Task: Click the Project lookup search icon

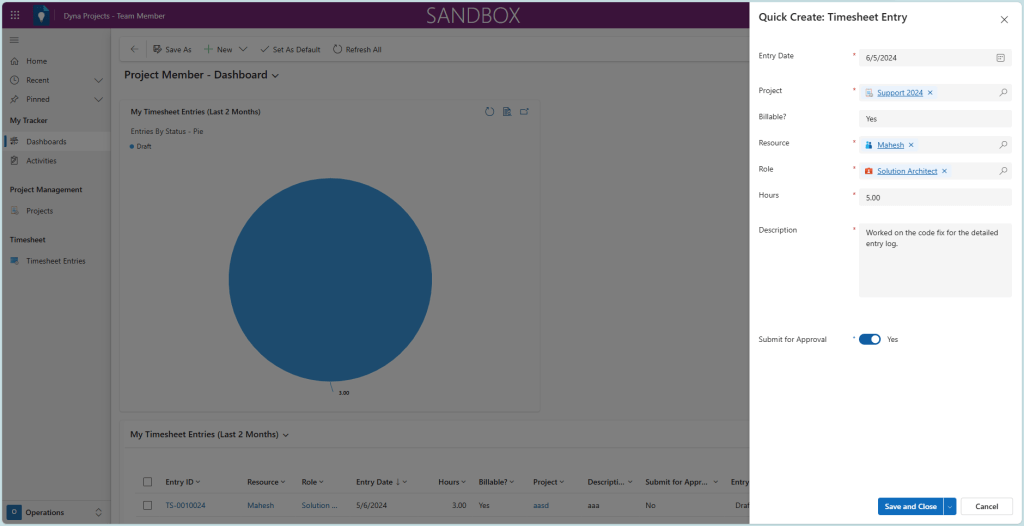Action: point(1003,93)
